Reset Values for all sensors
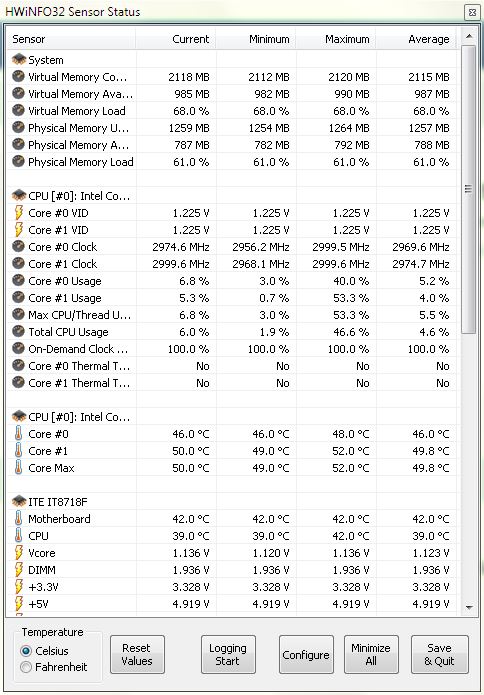This screenshot has height=695, width=484. [137, 654]
